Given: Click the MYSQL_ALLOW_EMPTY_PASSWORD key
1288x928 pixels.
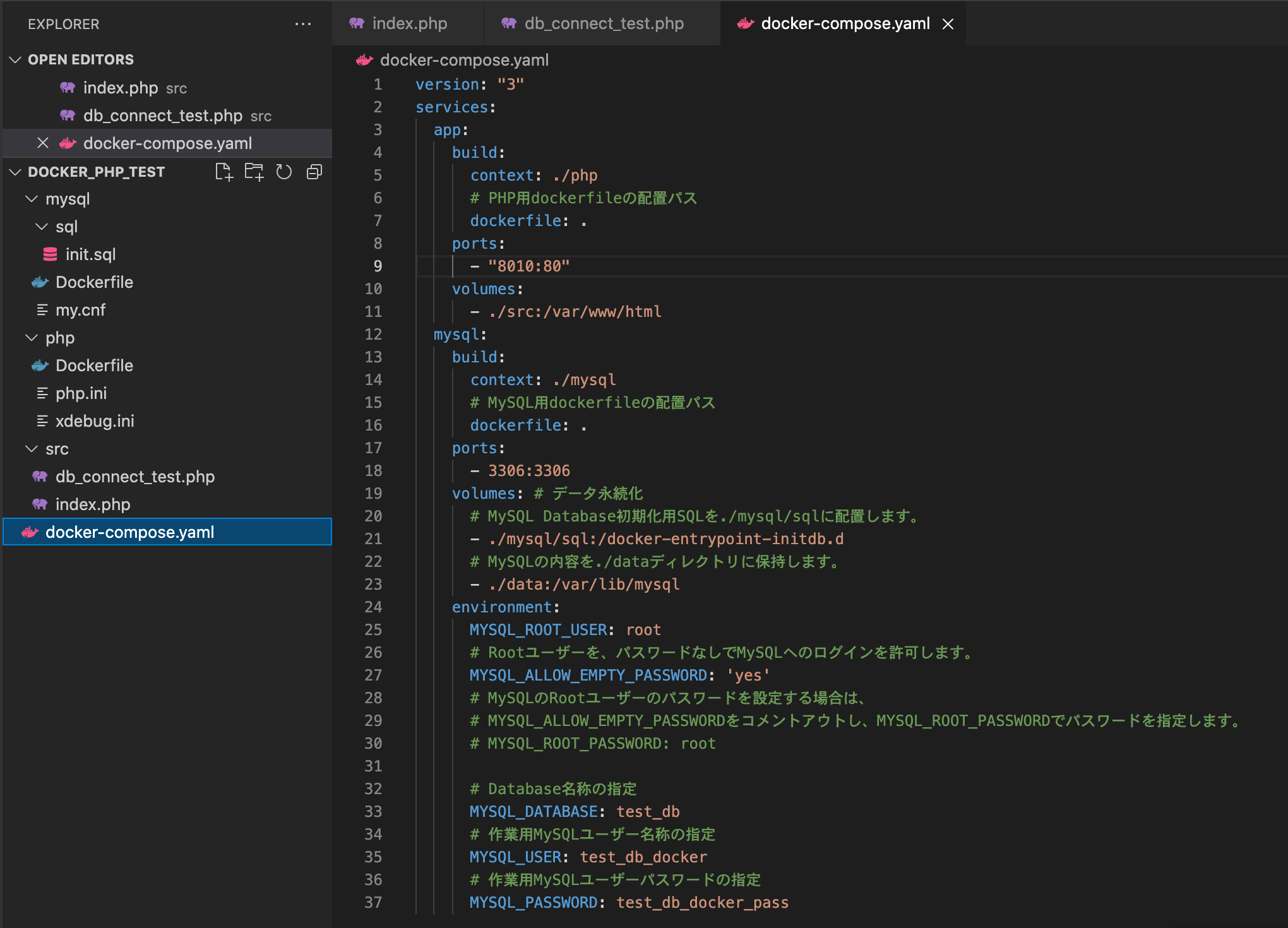Looking at the screenshot, I should [x=588, y=675].
